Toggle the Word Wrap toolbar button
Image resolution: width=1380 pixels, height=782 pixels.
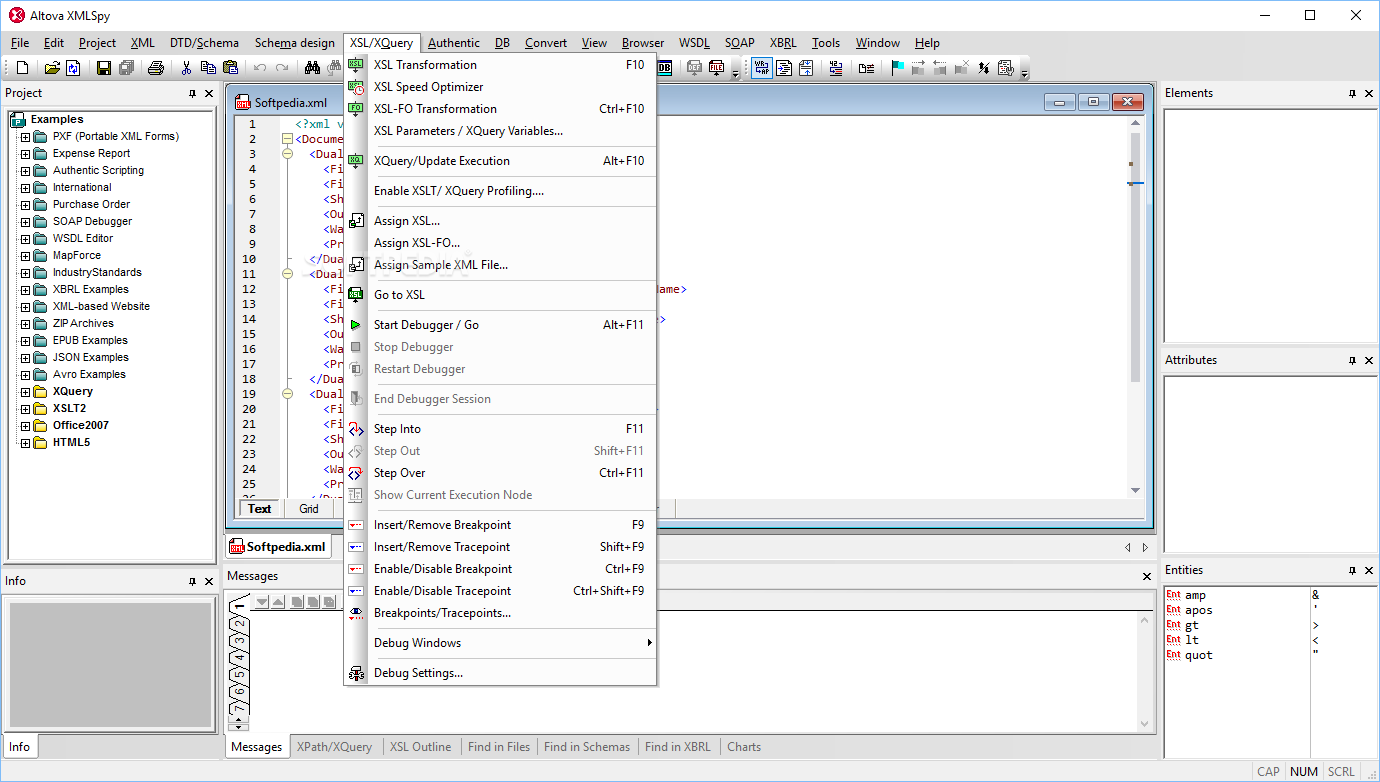[762, 68]
